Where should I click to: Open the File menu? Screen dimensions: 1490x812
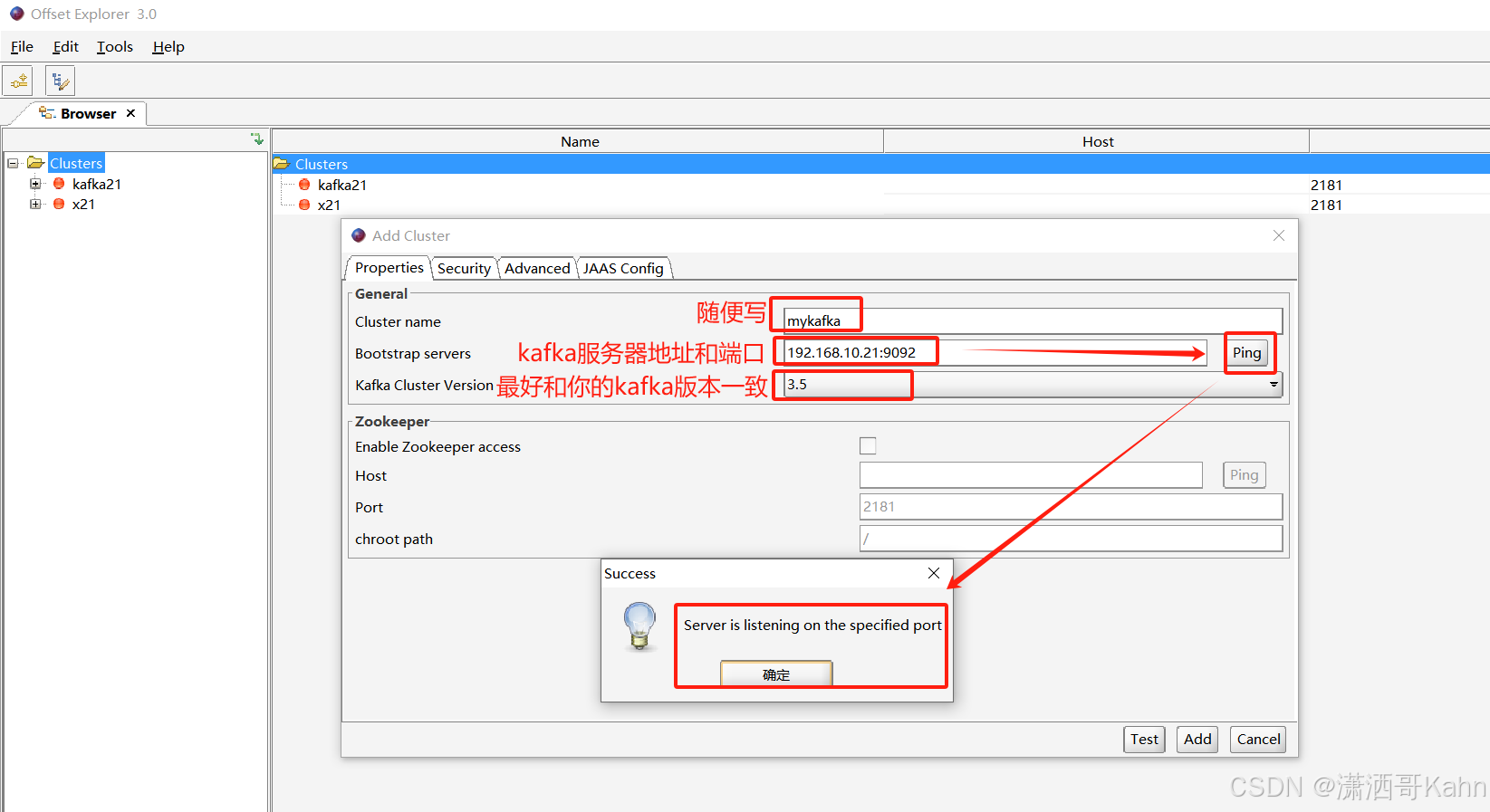coord(22,47)
